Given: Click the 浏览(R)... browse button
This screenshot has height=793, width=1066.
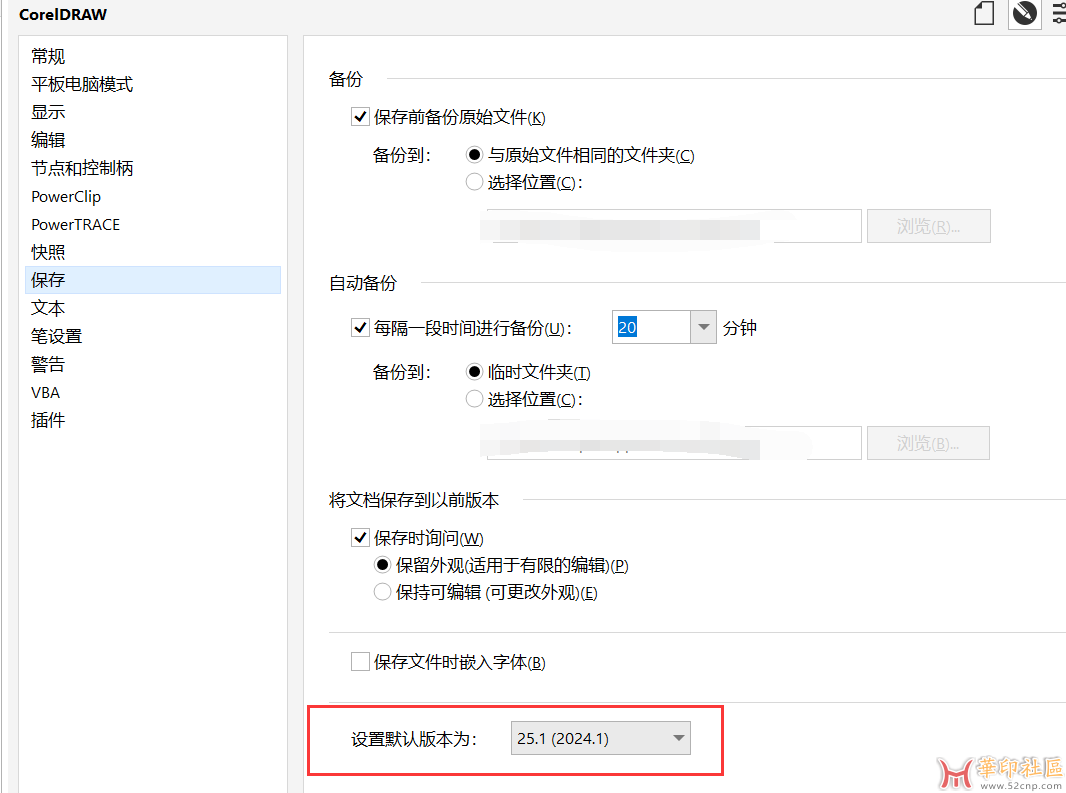Looking at the screenshot, I should point(929,226).
